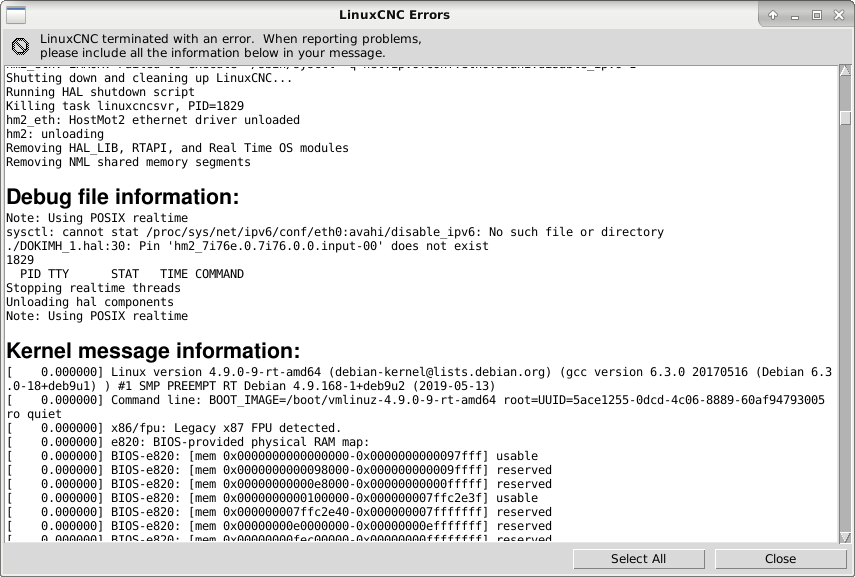Close window using title bar X

pos(839,15)
